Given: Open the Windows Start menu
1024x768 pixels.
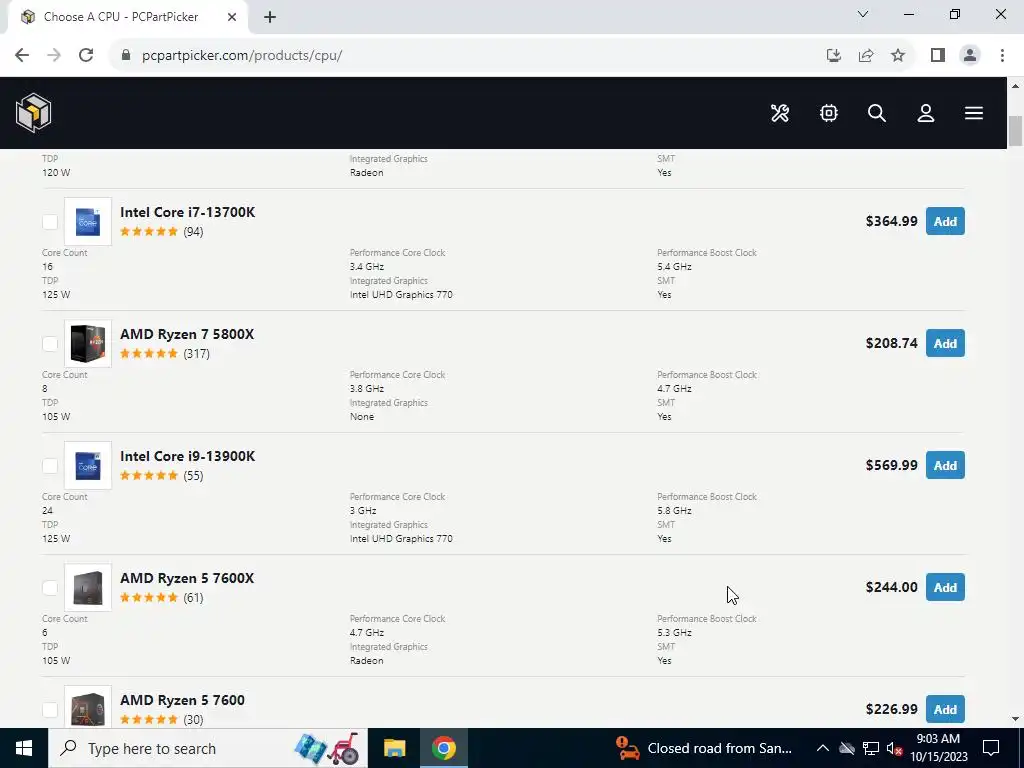Looking at the screenshot, I should pyautogui.click(x=24, y=748).
